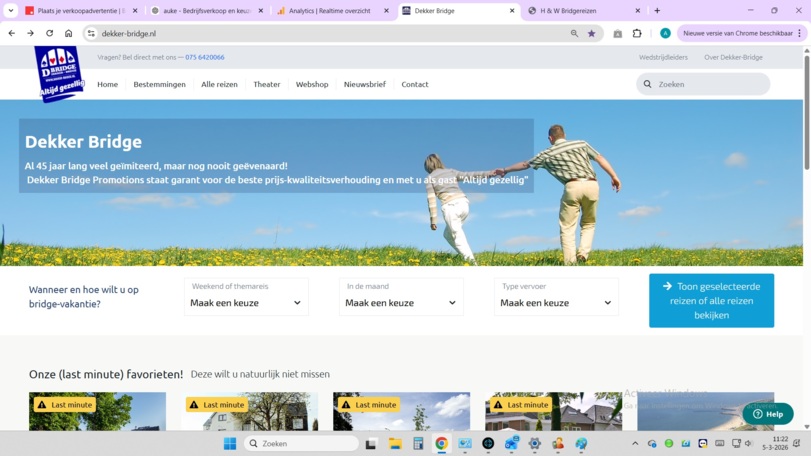Viewport: 811px width, 456px height.
Task: Click the website Zoeken search field
Action: [x=710, y=84]
